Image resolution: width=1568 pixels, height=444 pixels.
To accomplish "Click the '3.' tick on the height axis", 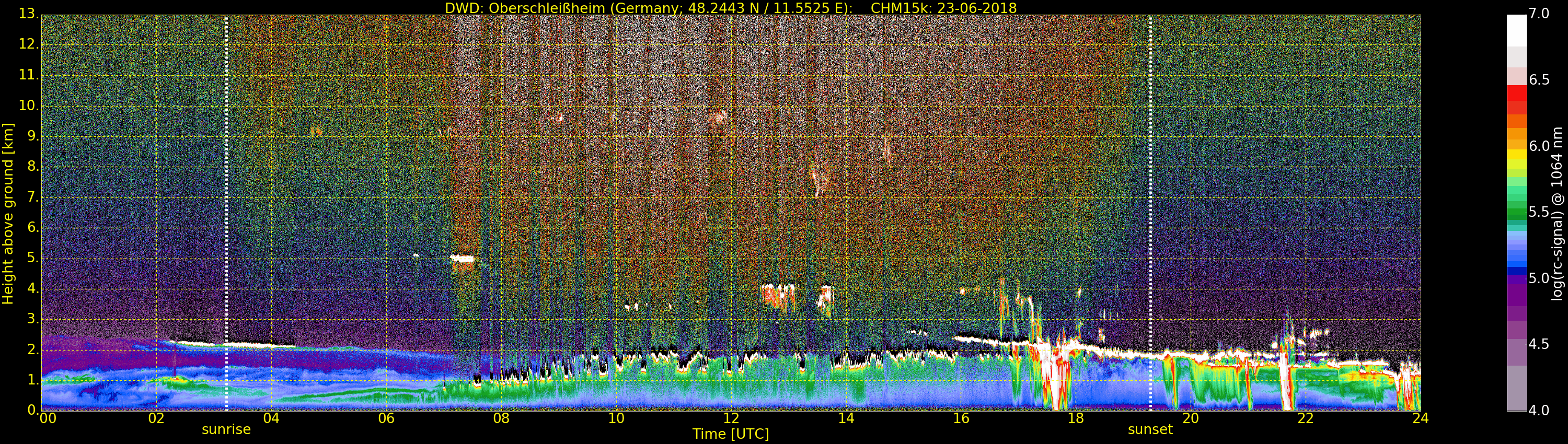I will click(x=33, y=319).
